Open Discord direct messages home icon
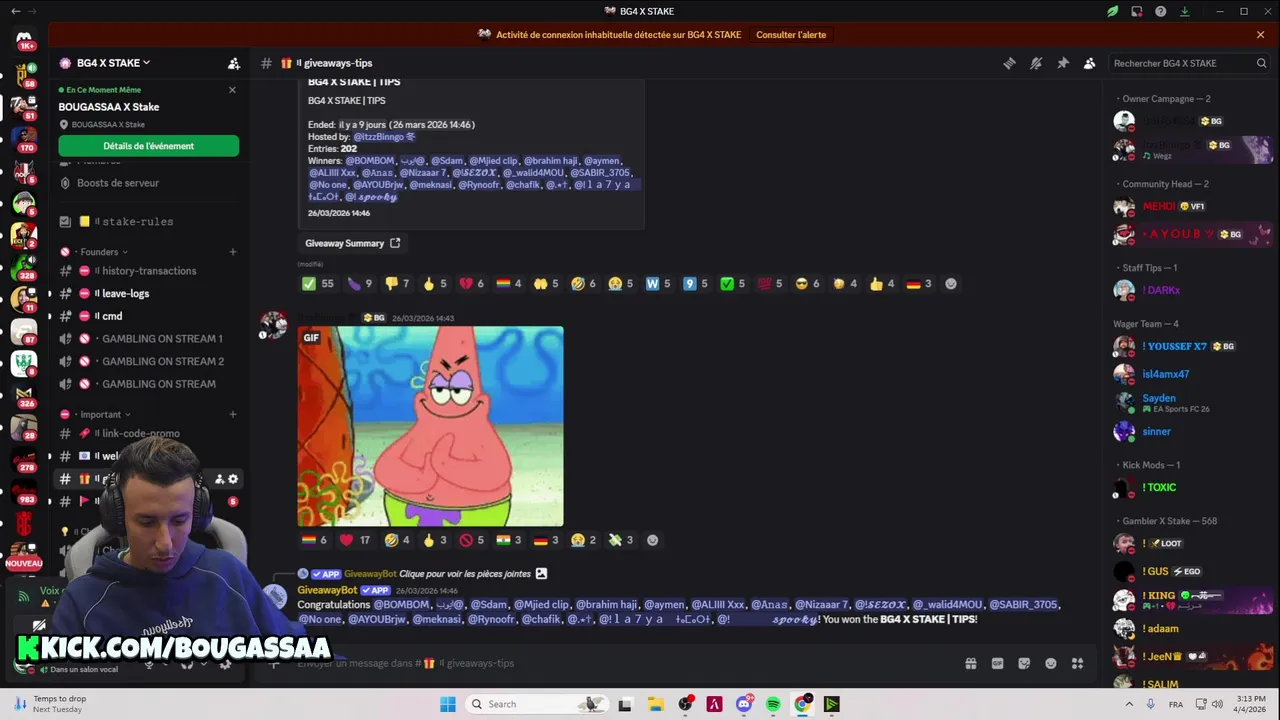 tap(24, 40)
